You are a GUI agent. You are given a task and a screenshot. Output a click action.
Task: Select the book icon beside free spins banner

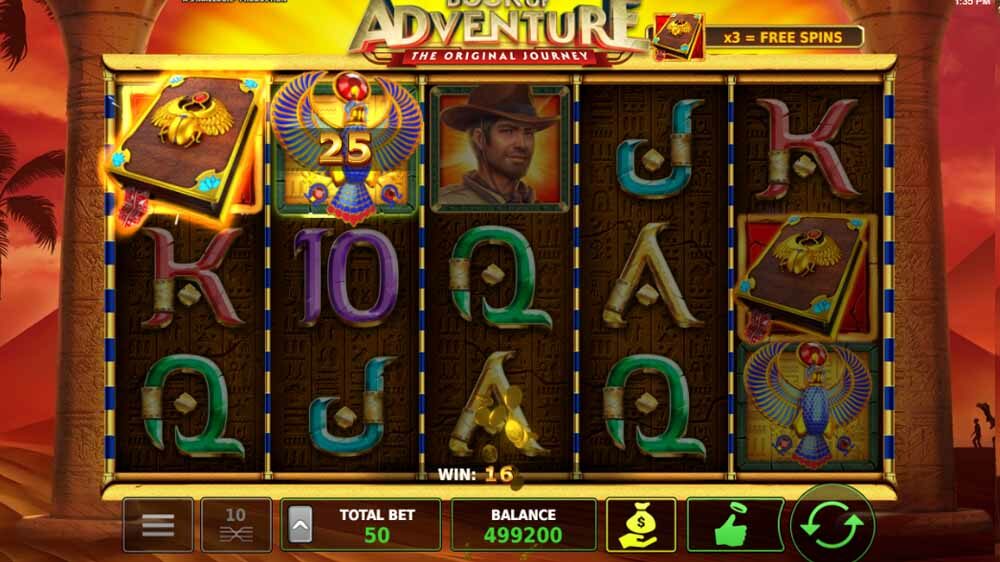point(678,36)
